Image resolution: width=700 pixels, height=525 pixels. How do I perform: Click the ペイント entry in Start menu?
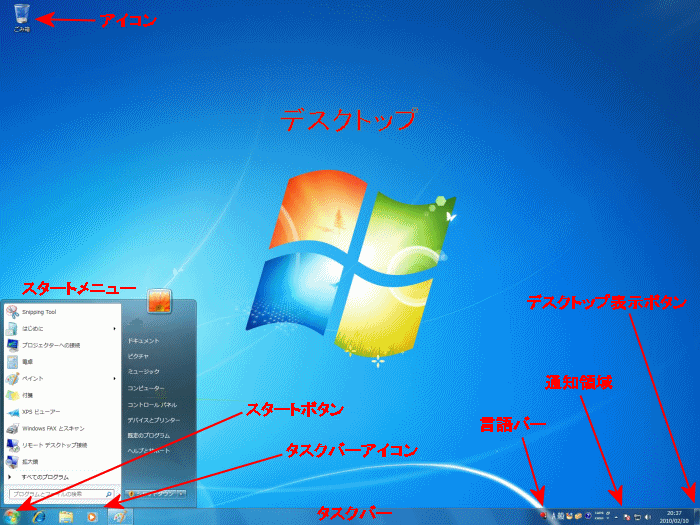[62, 378]
